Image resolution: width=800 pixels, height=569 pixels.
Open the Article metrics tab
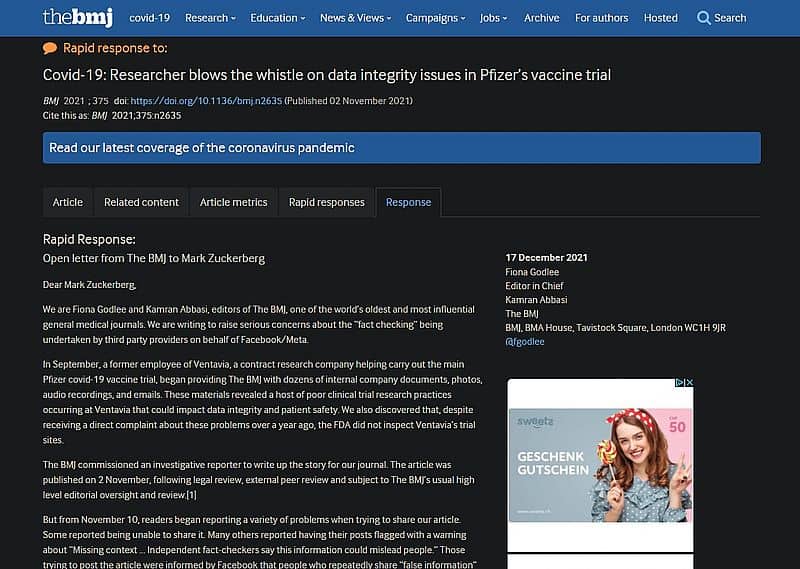coord(233,202)
